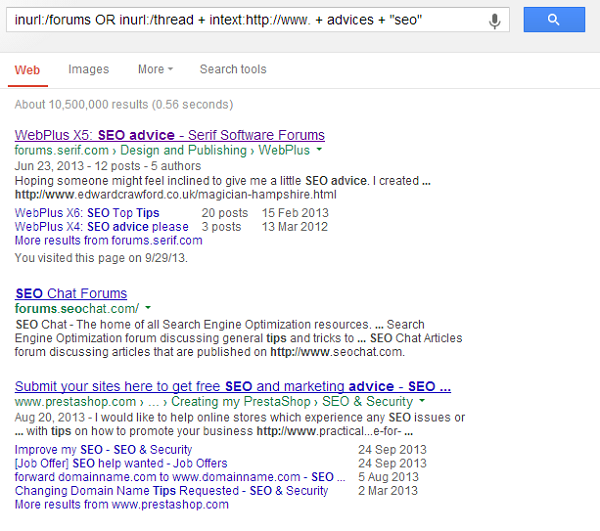Open WebPlus X5: SEO advice result
Image resolution: width=600 pixels, height=531 pixels.
[170, 135]
